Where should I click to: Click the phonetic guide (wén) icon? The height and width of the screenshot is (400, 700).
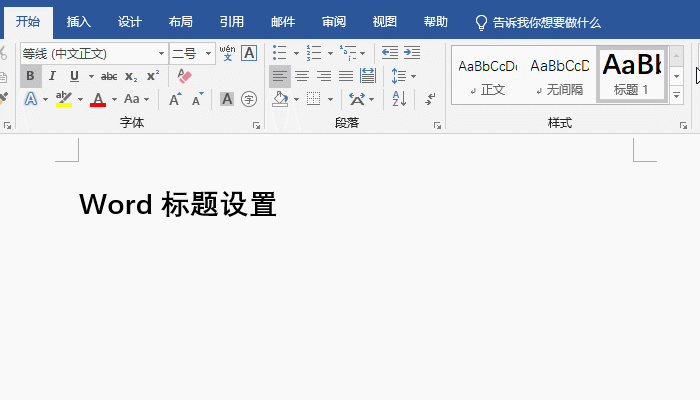[227, 53]
